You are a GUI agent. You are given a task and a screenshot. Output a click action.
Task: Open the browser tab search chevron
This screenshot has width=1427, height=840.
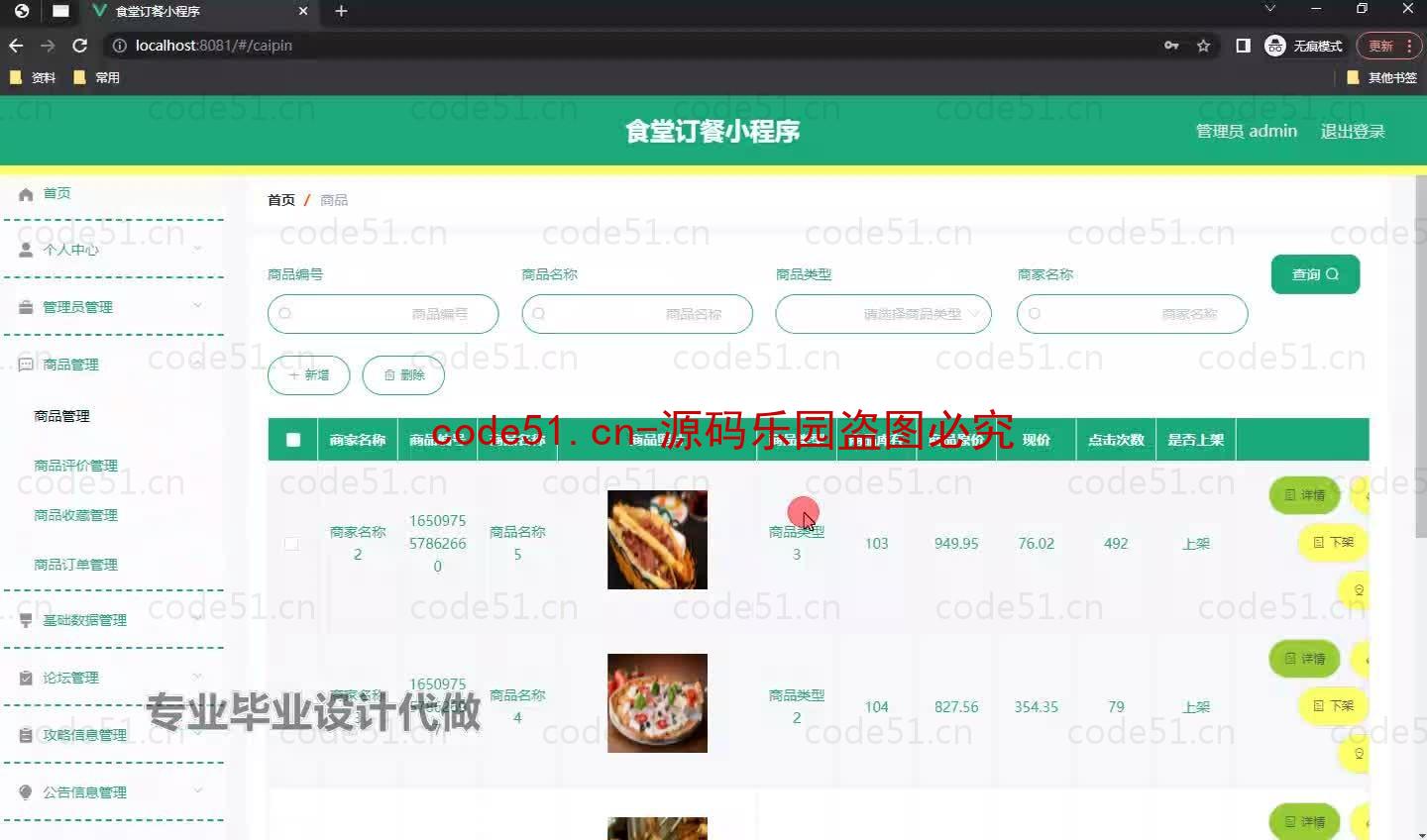(1270, 9)
